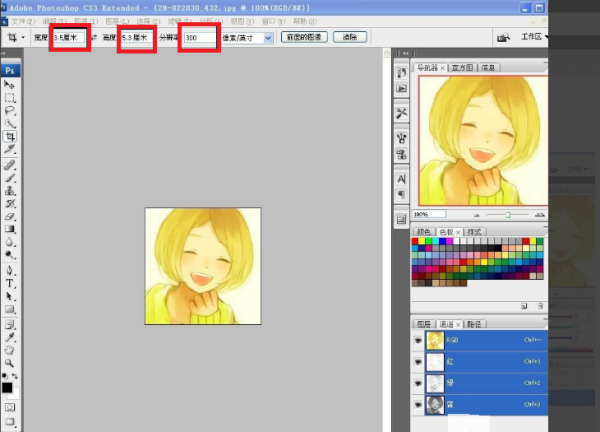Select the Pen tool

(x=10, y=271)
